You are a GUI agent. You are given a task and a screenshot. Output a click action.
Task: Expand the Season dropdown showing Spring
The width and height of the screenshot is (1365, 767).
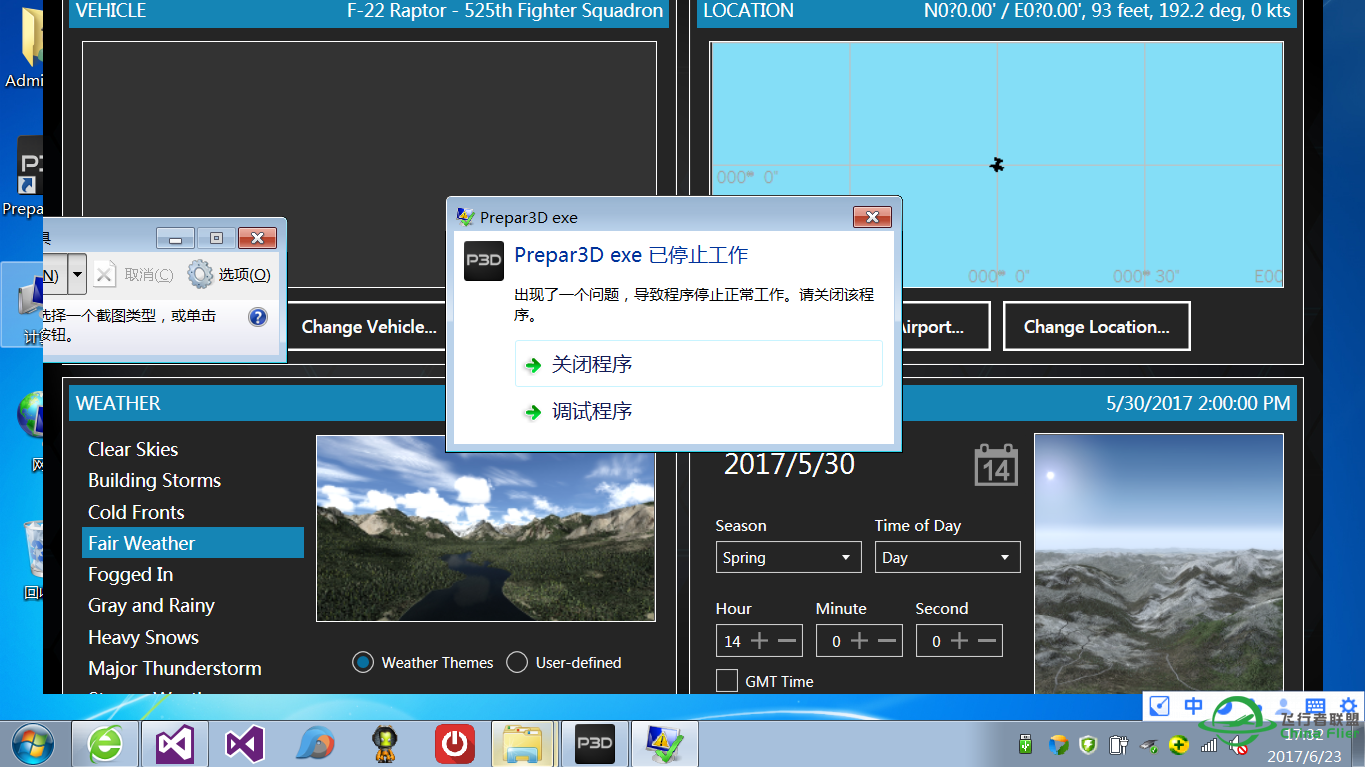[x=788, y=557]
